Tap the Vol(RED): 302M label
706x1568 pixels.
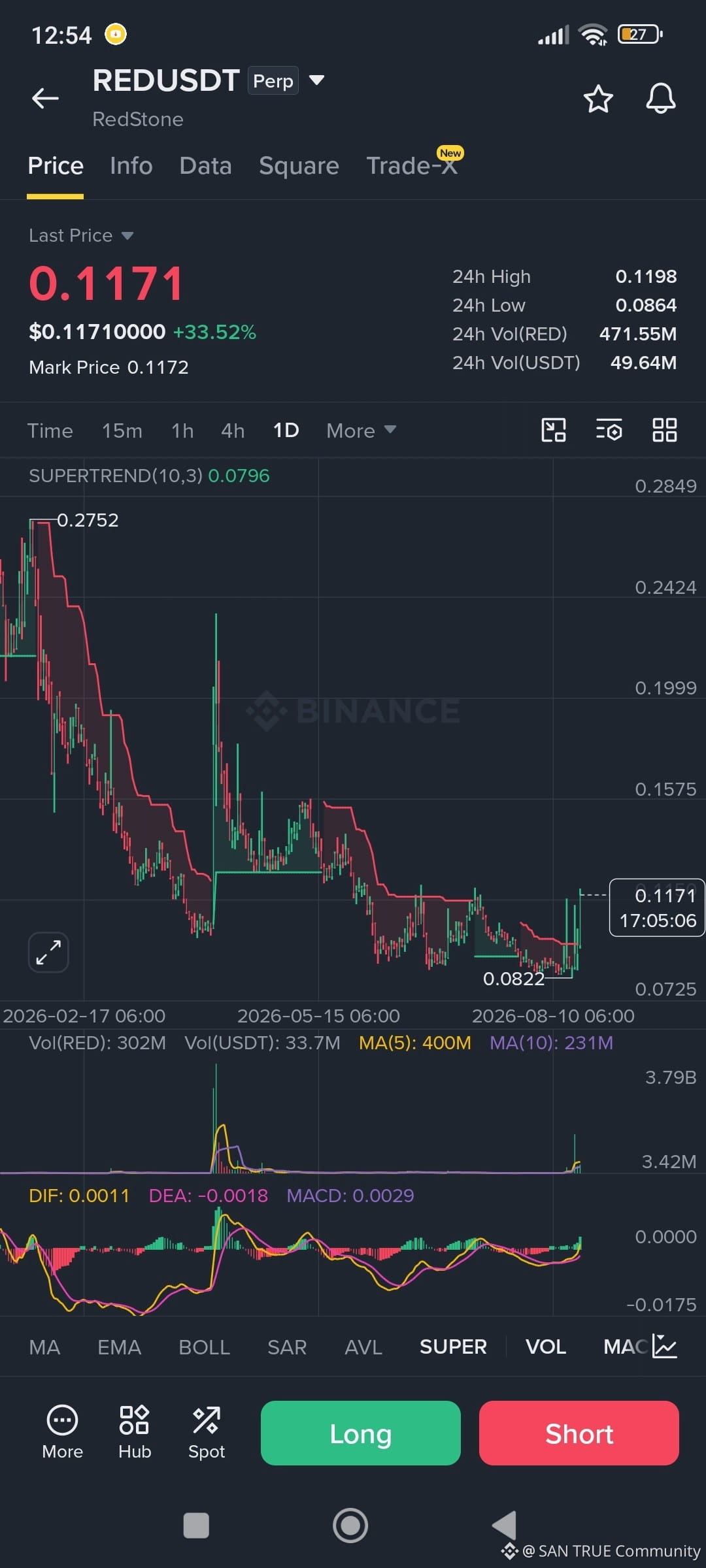(97, 1043)
